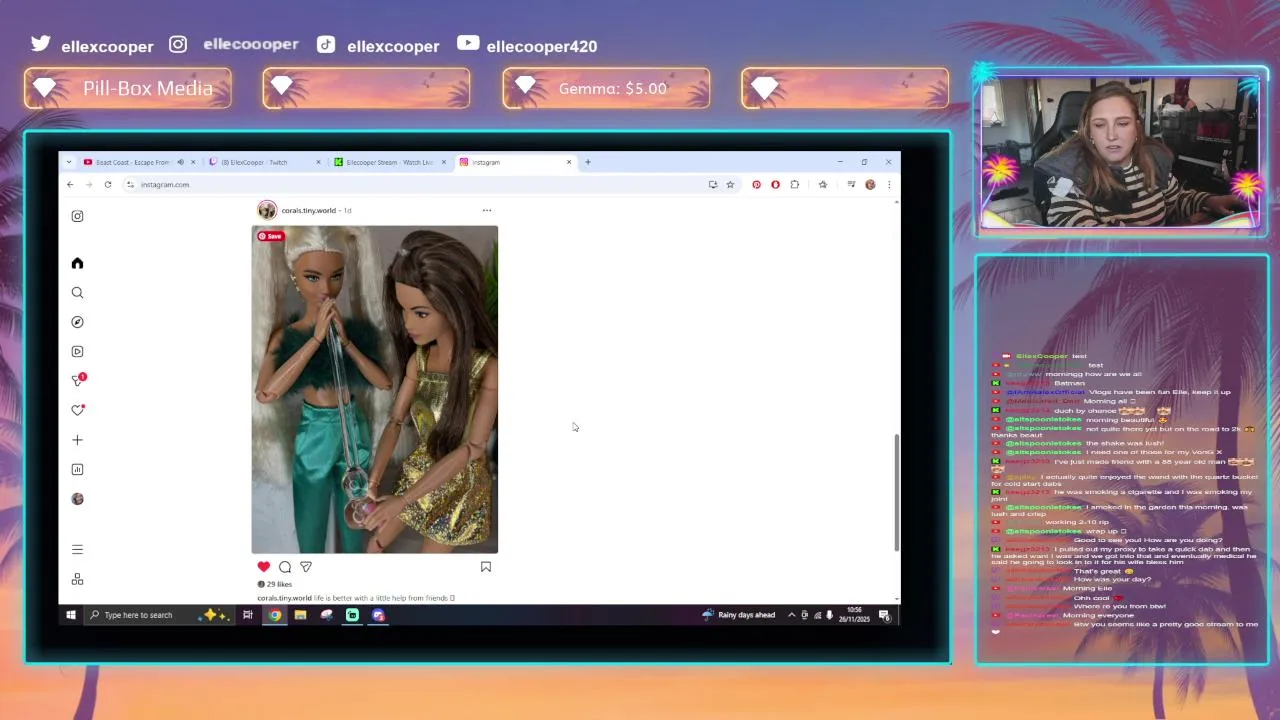Bookmark the corals.tiny.world post
This screenshot has height=720, width=1280.
486,567
